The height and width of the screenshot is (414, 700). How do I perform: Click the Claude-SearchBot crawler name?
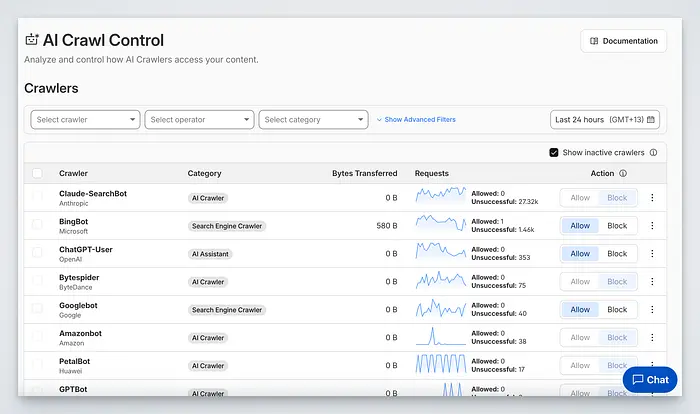[93, 193]
